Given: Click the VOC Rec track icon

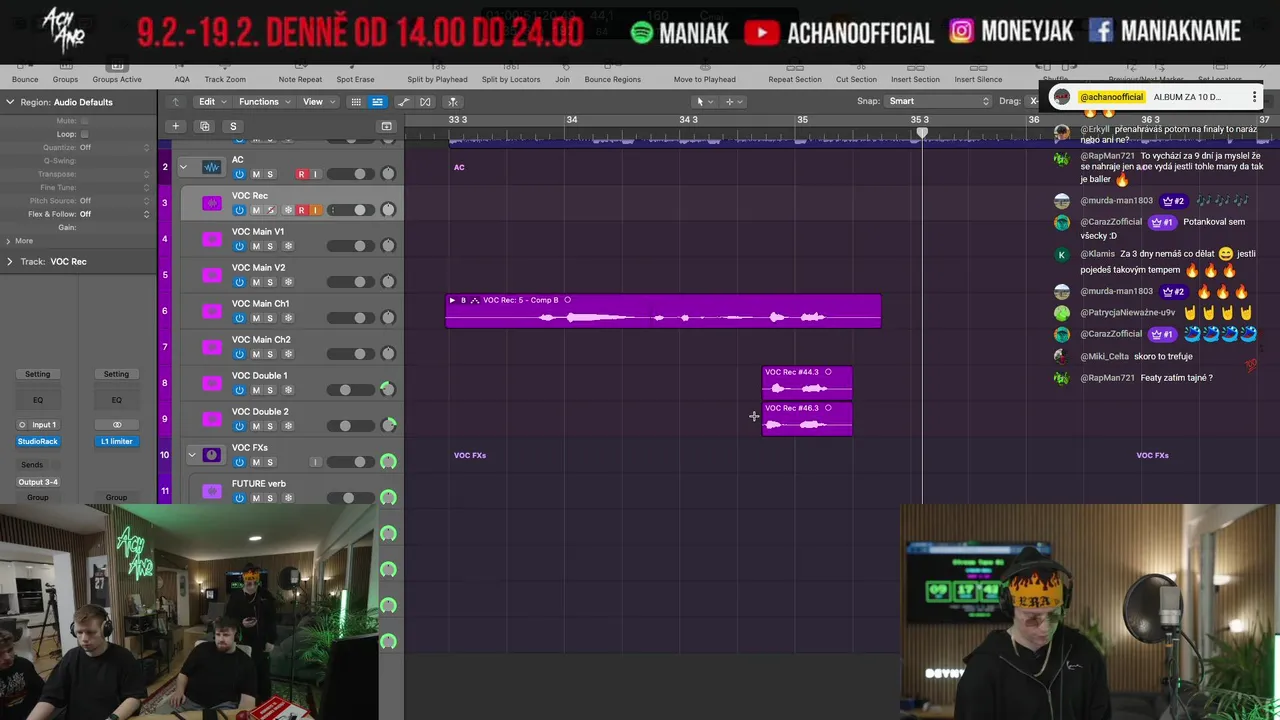Looking at the screenshot, I should click(211, 203).
